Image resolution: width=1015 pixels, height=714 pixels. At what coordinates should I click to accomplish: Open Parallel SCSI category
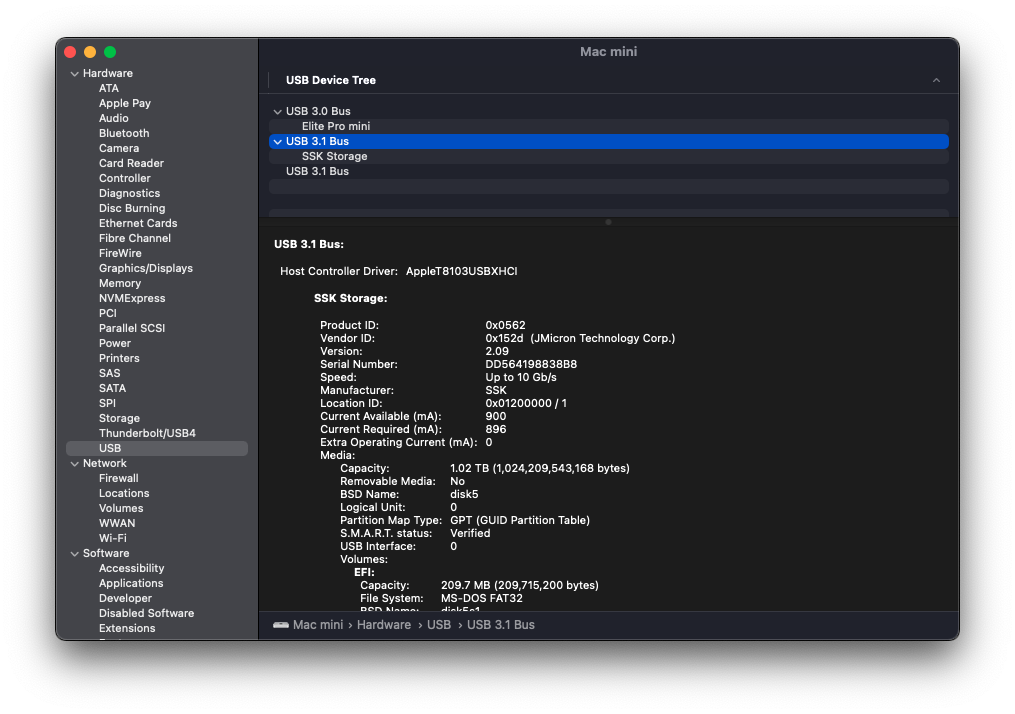132,328
